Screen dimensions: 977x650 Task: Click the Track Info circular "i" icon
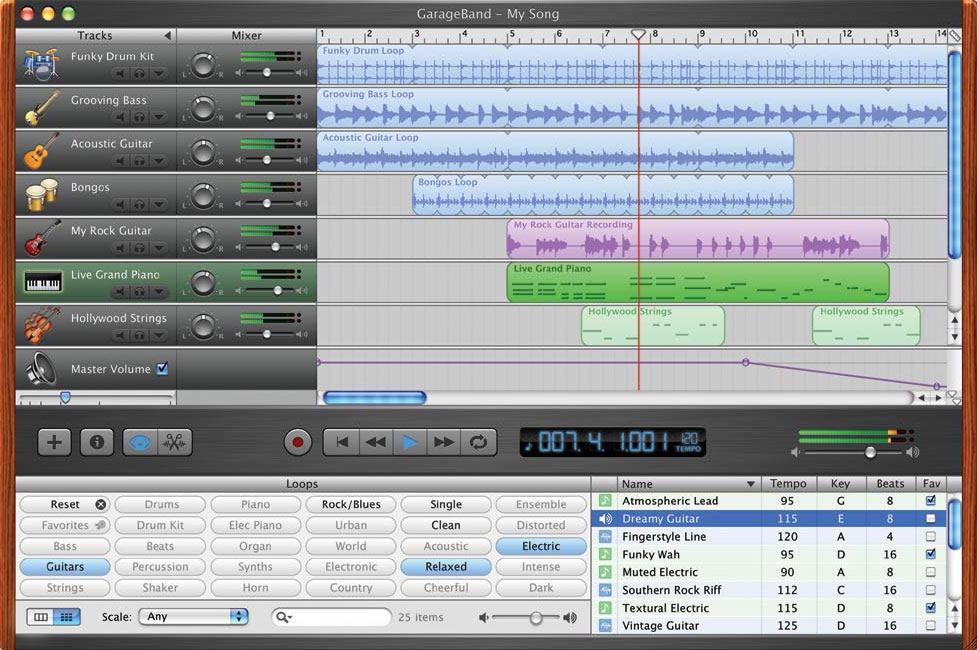pos(96,441)
